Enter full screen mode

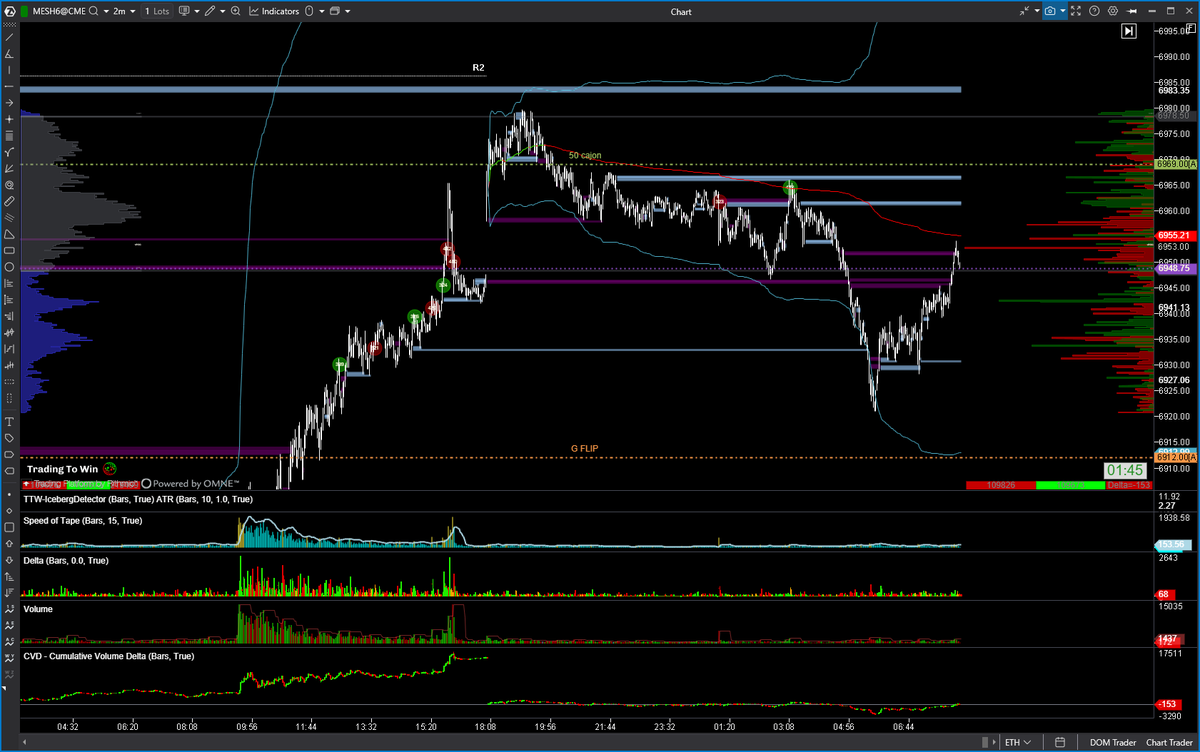(1076, 11)
